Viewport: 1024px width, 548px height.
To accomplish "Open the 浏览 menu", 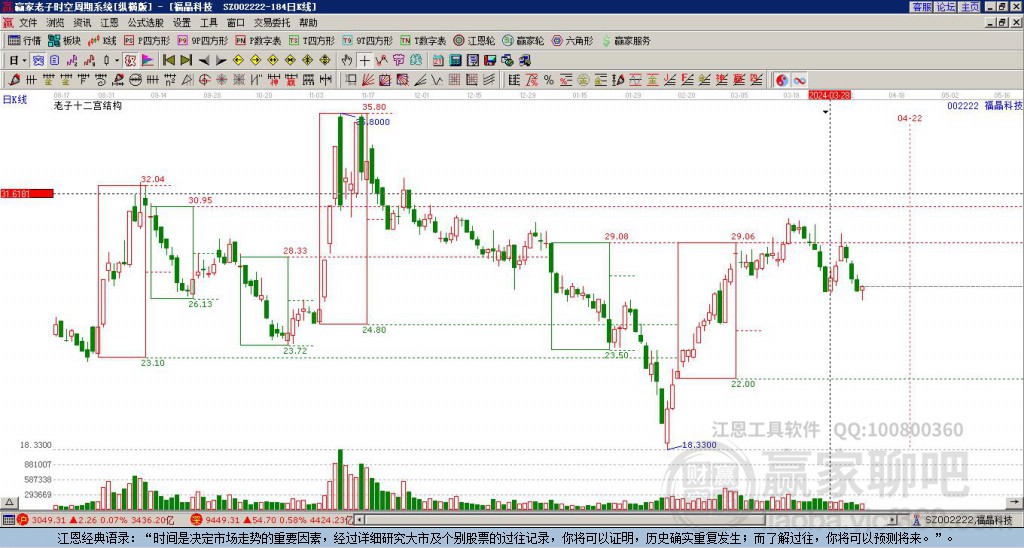I will [56, 23].
